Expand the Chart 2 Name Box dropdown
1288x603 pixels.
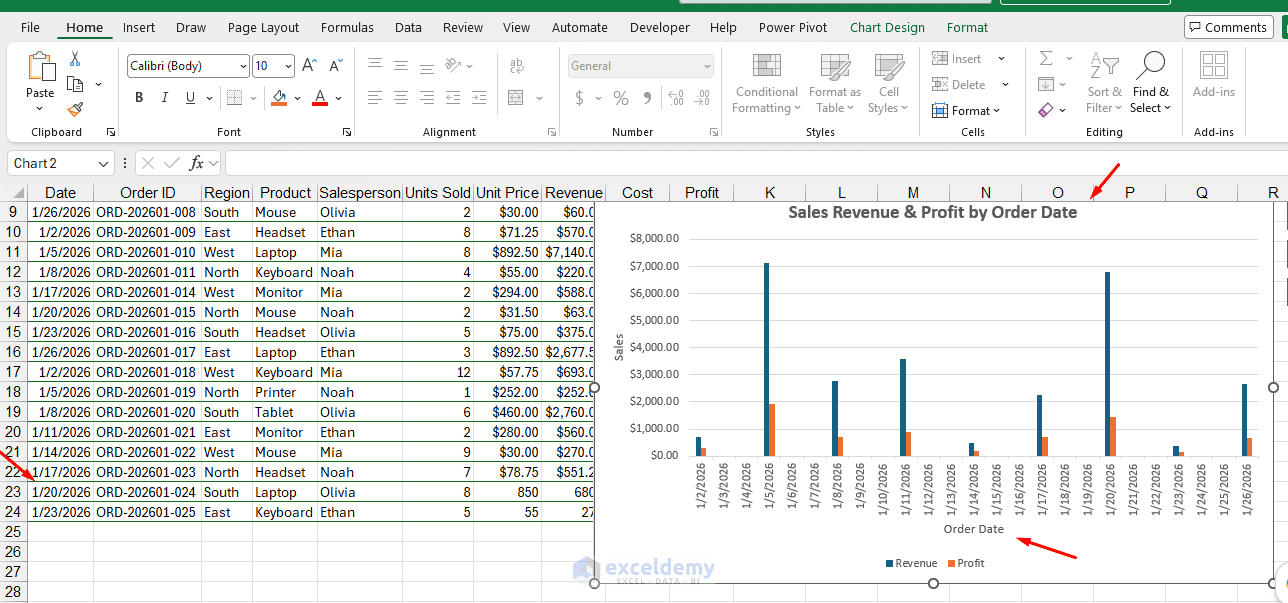coord(105,164)
